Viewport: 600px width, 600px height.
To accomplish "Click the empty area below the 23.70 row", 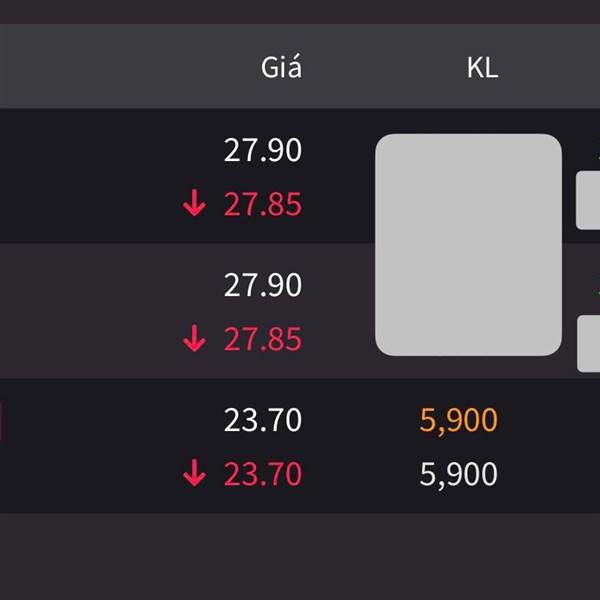I will [x=300, y=557].
